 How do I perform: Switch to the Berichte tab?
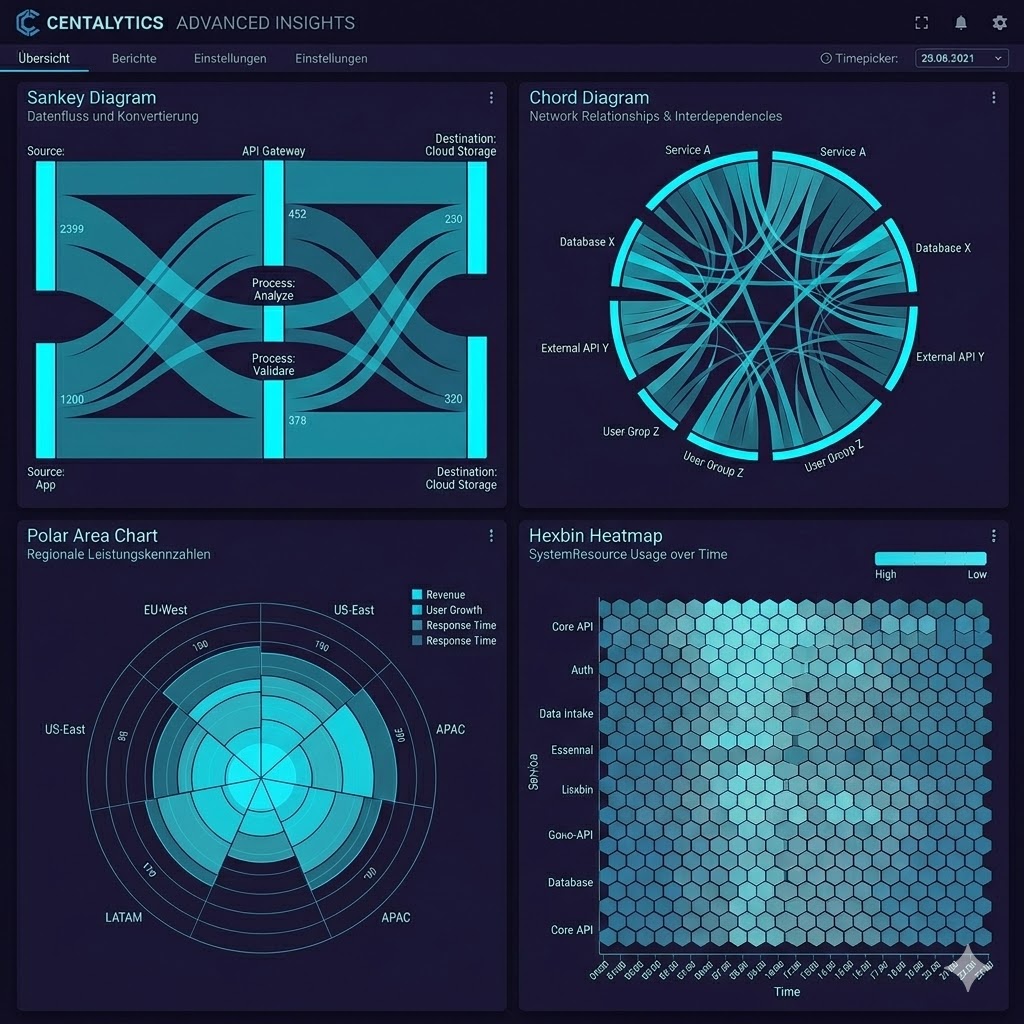pos(133,58)
